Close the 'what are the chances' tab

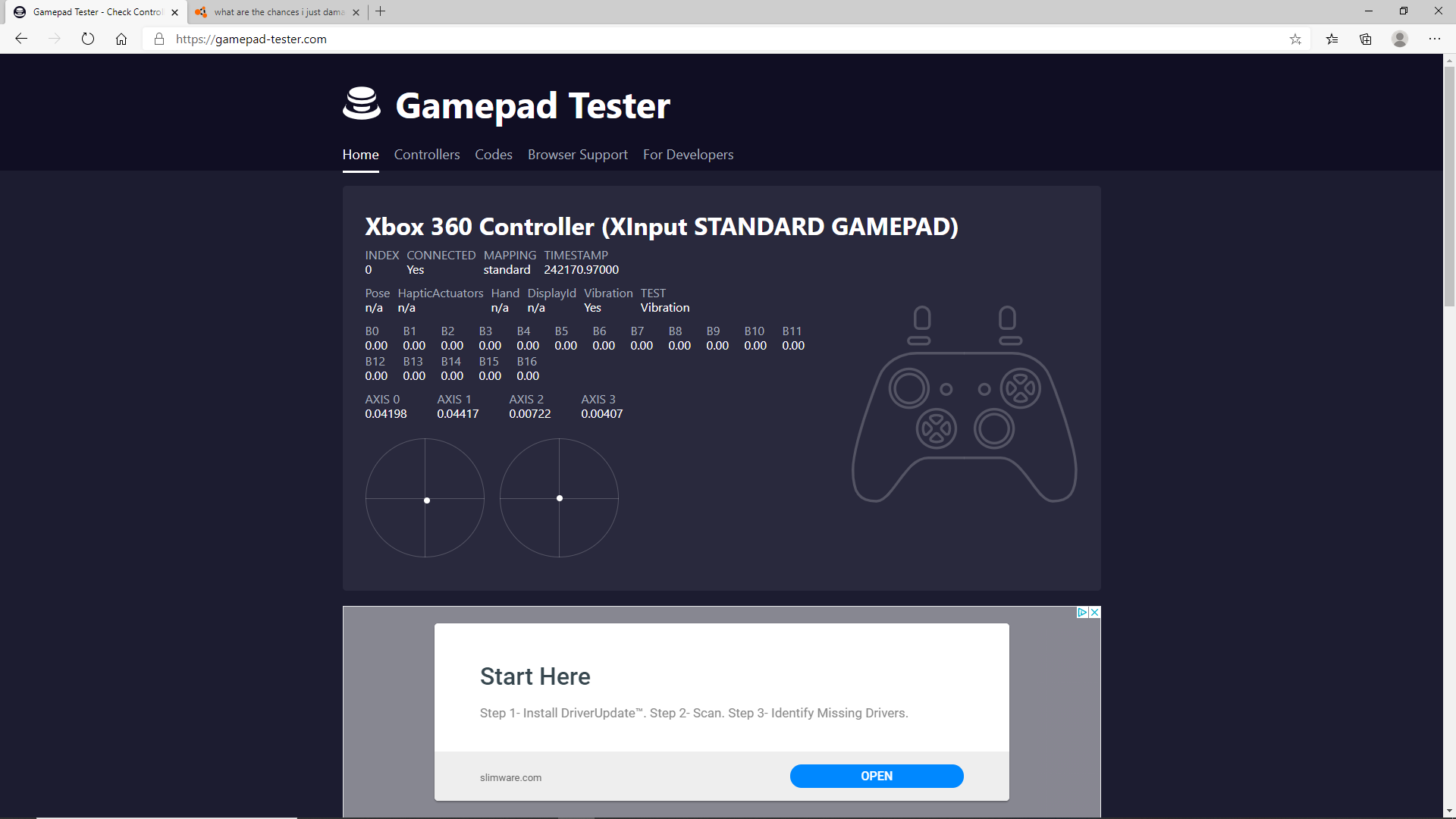(x=356, y=12)
